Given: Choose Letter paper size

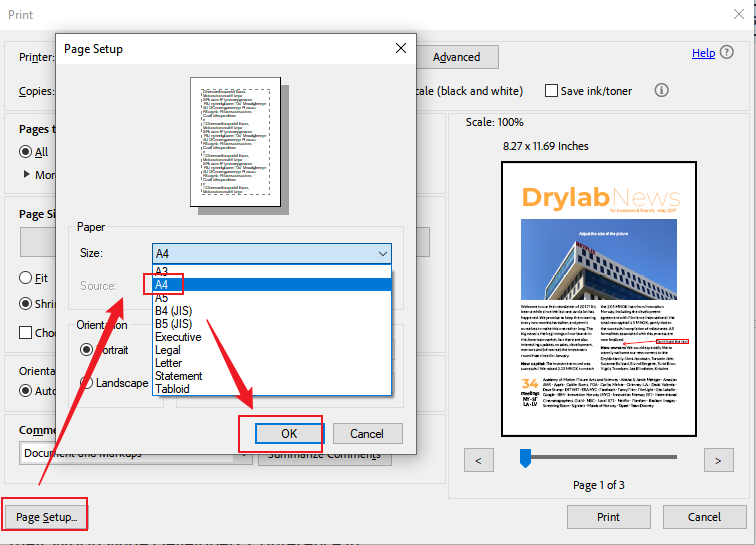Looking at the screenshot, I should click(272, 363).
